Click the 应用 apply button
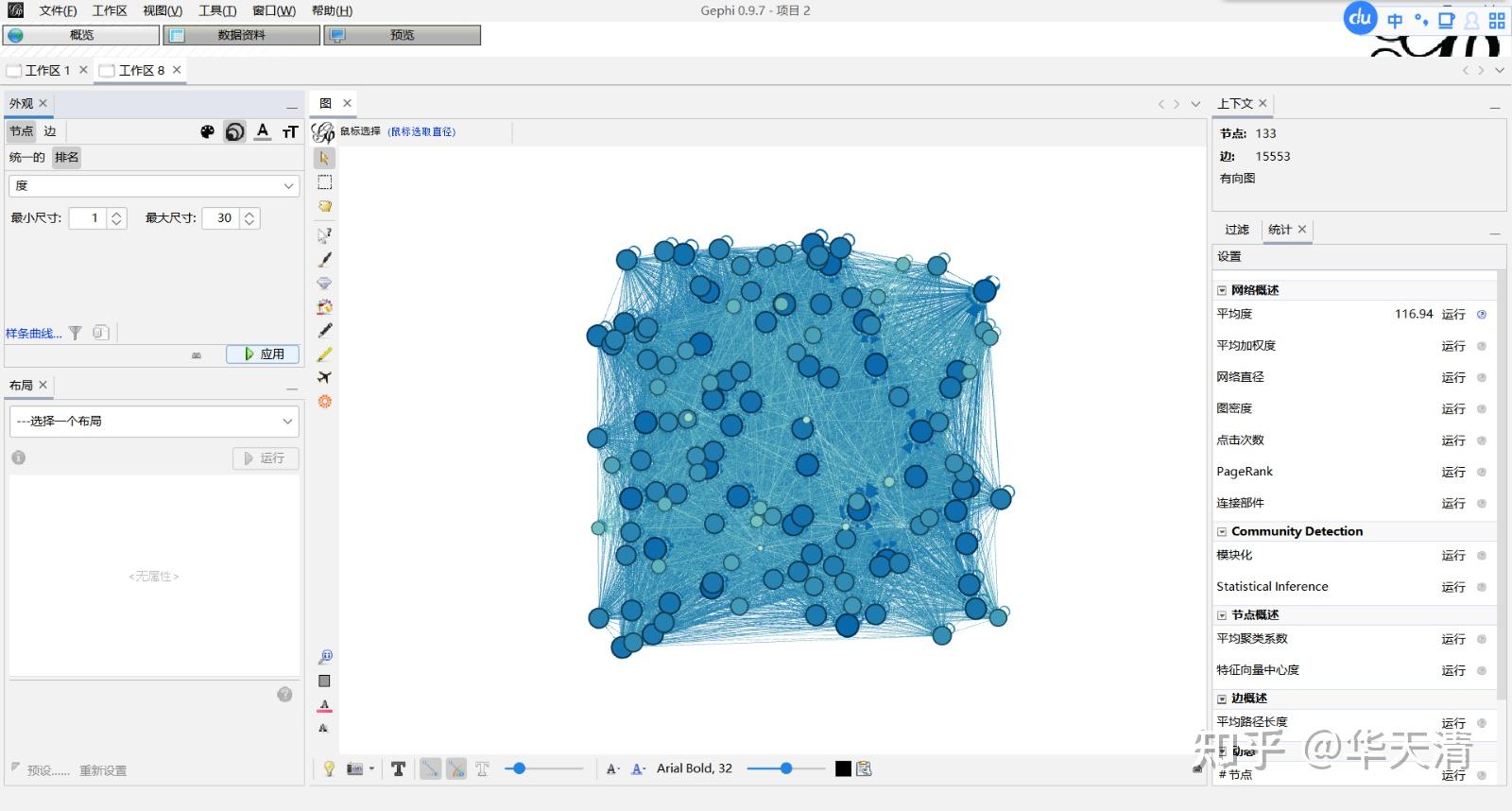 tap(263, 354)
